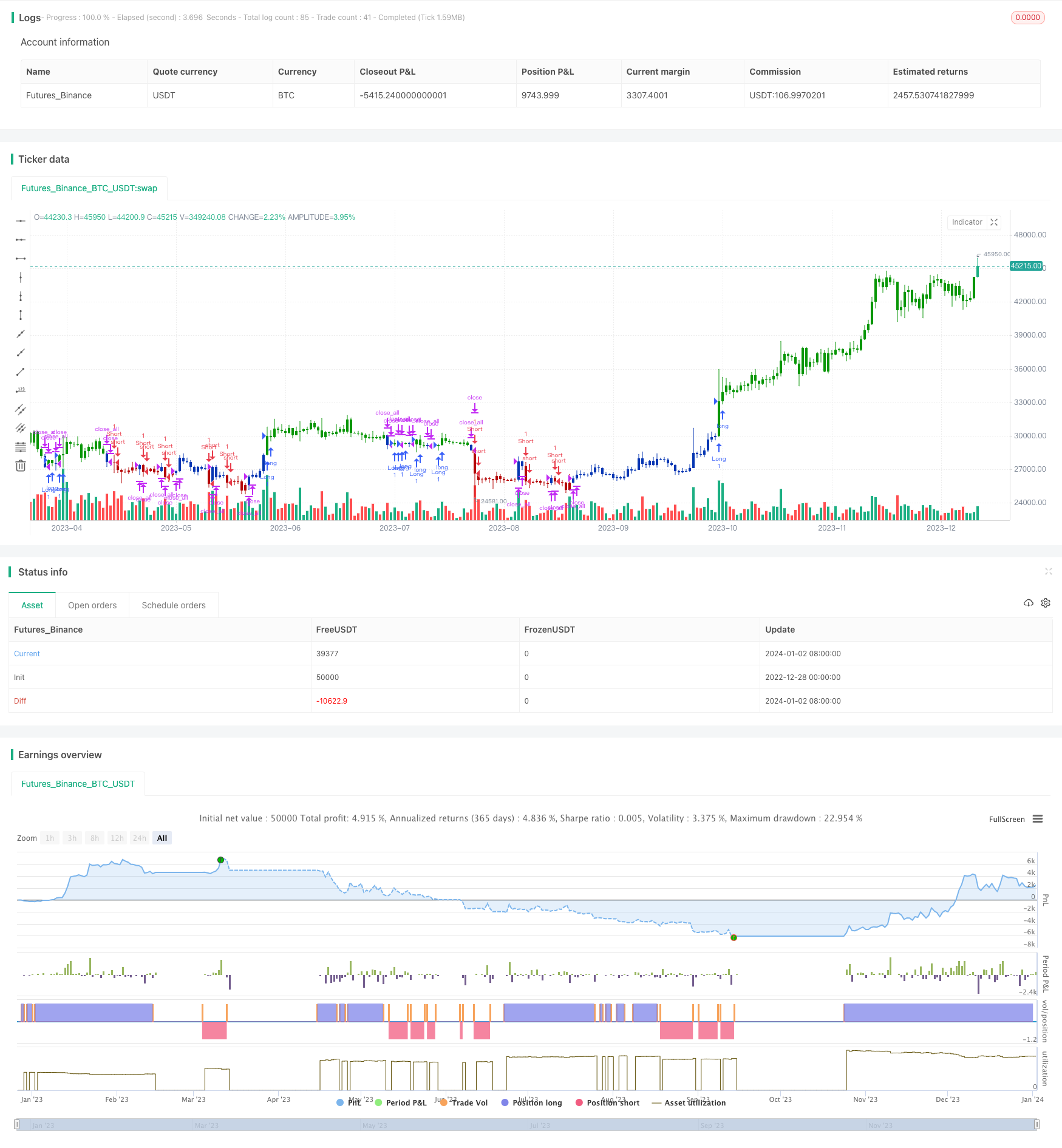Expand chart using the fullscreen arrows icon

pyautogui.click(x=994, y=222)
